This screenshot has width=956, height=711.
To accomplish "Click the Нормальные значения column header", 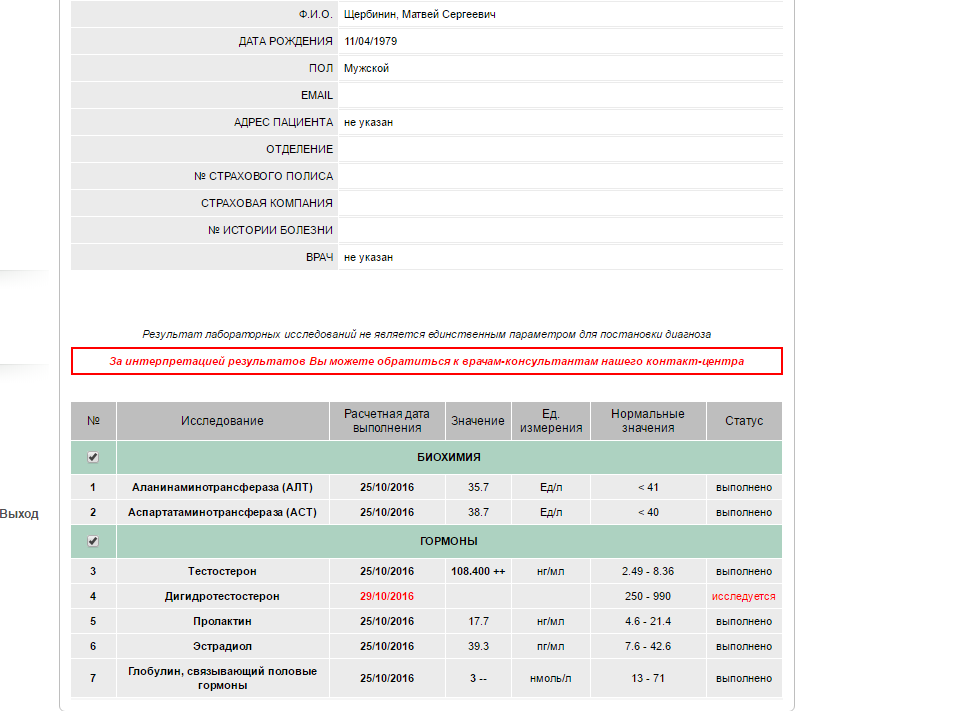I will pos(647,421).
